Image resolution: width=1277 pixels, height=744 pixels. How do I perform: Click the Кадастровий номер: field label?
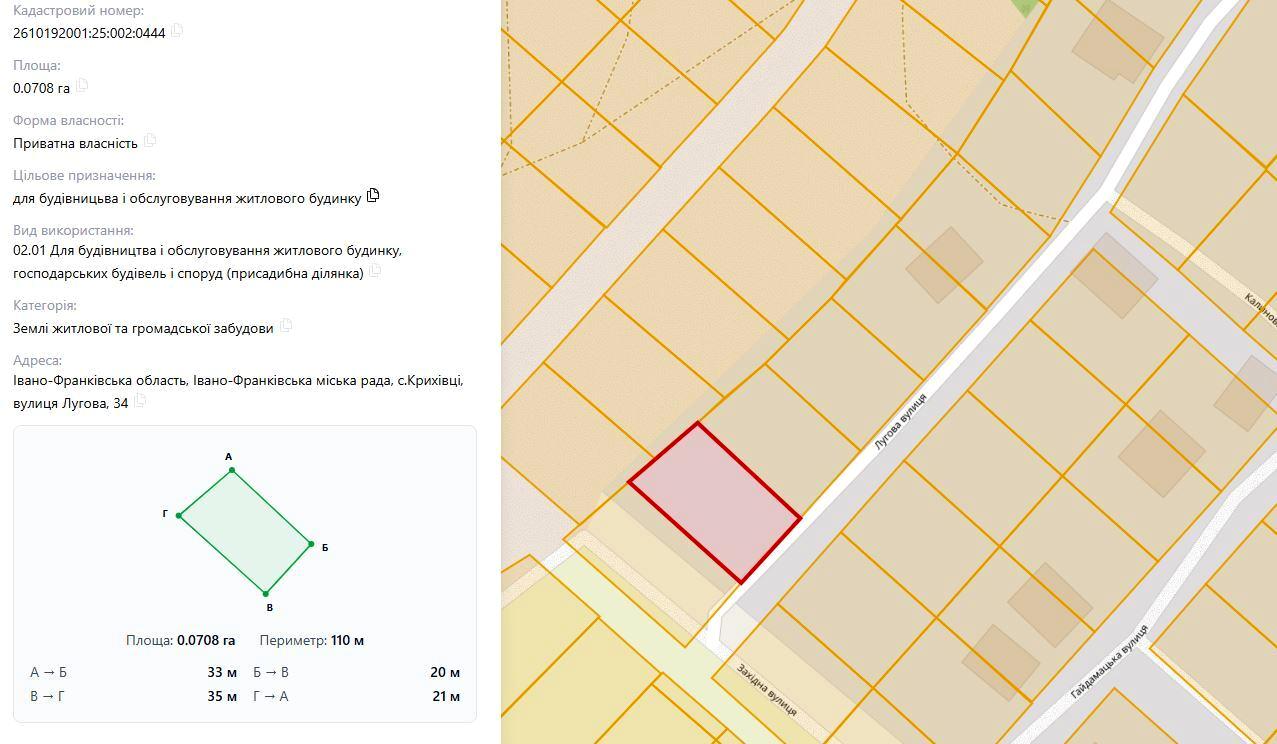pos(78,11)
